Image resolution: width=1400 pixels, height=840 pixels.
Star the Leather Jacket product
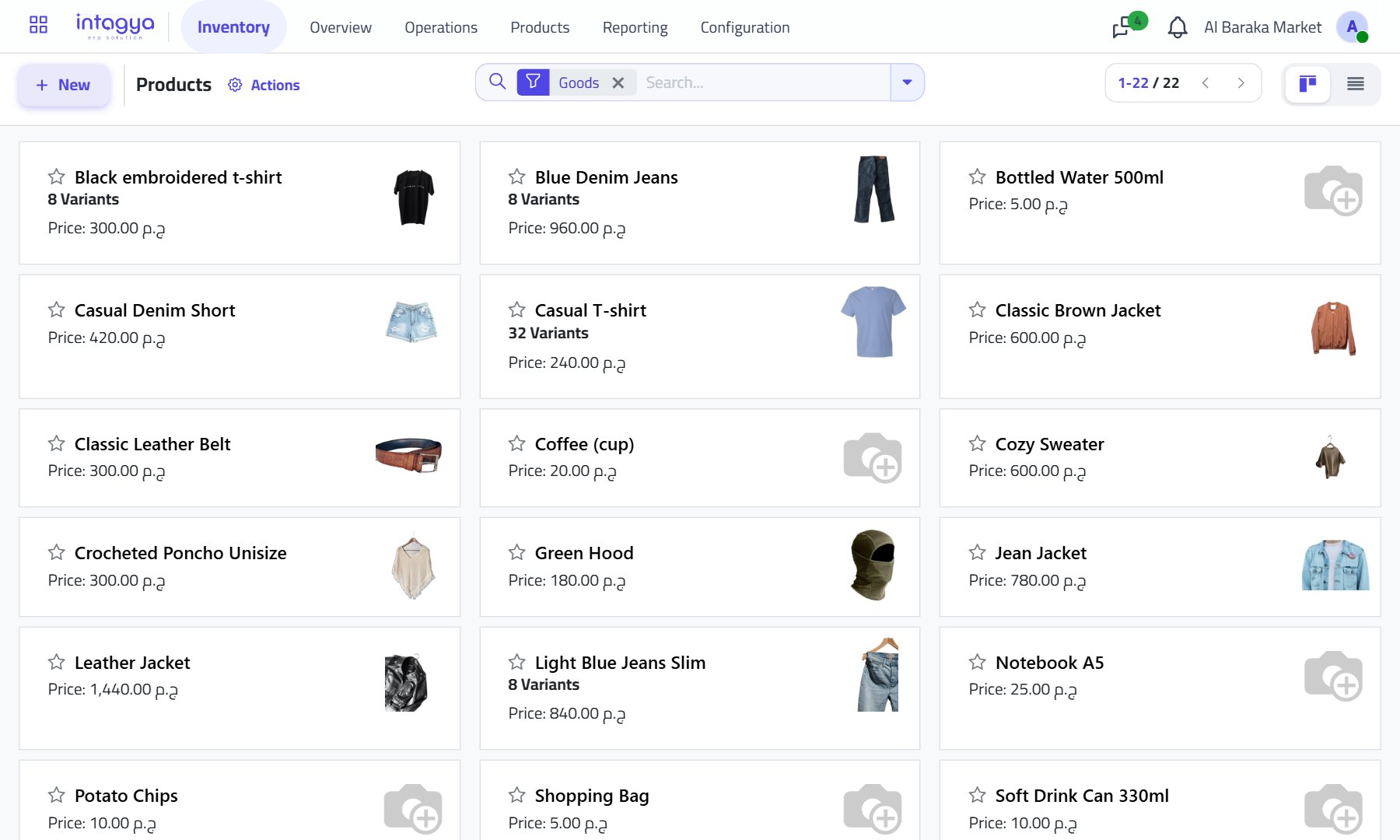point(56,662)
